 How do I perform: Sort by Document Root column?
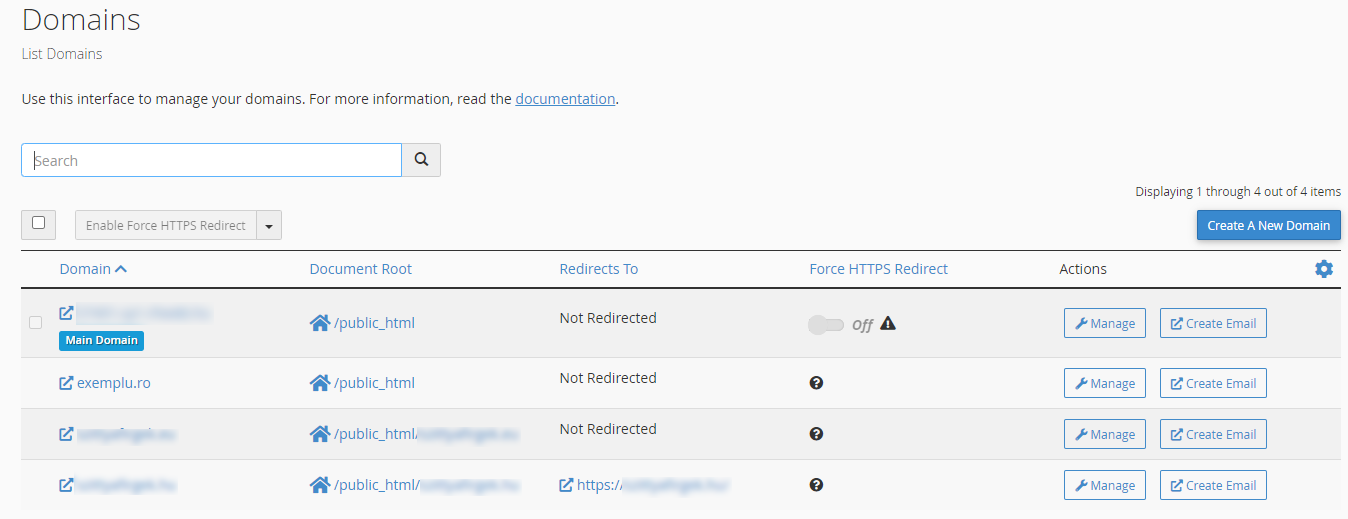coord(361,269)
